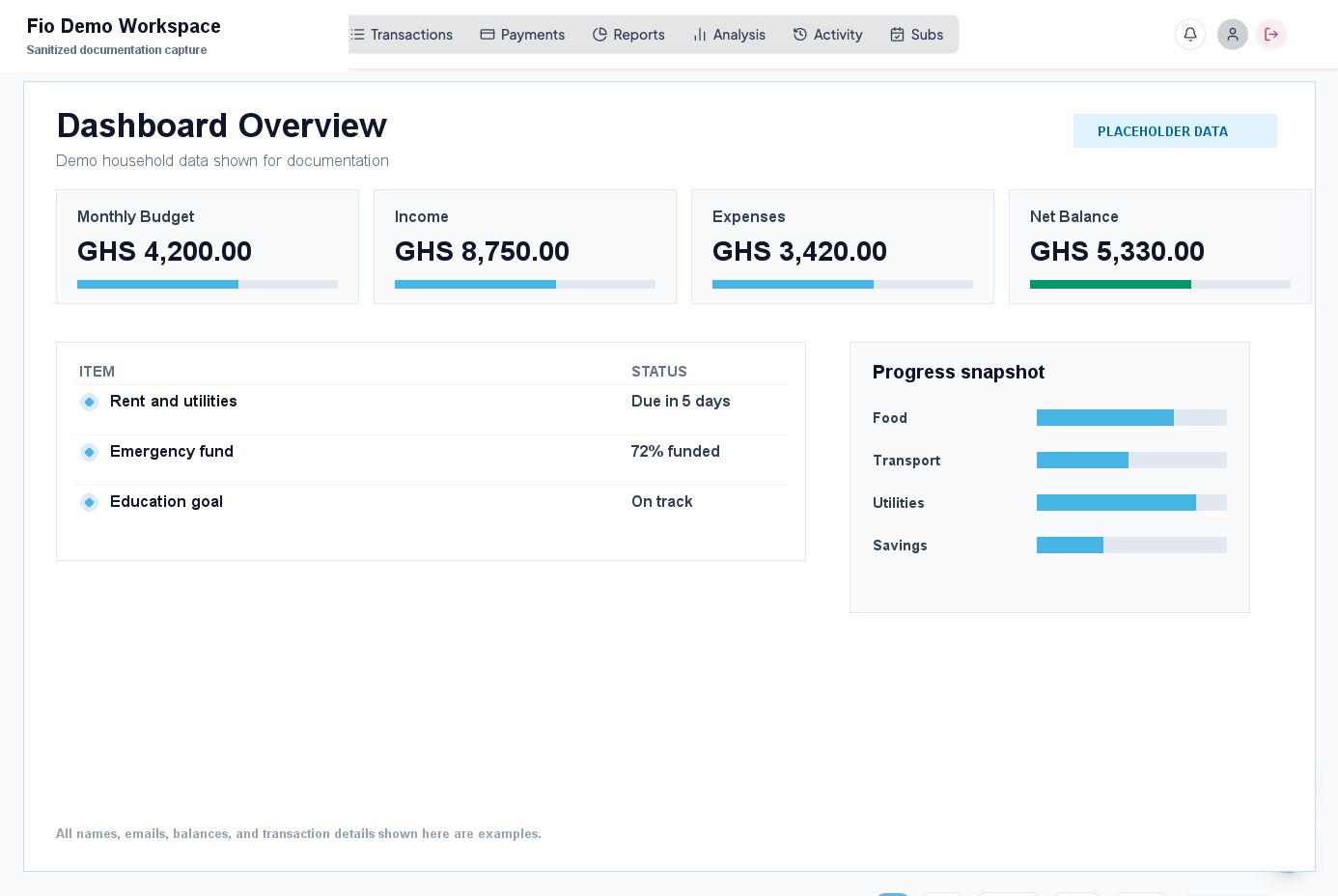
Task: Open the Payments tab
Action: pyautogui.click(x=522, y=35)
